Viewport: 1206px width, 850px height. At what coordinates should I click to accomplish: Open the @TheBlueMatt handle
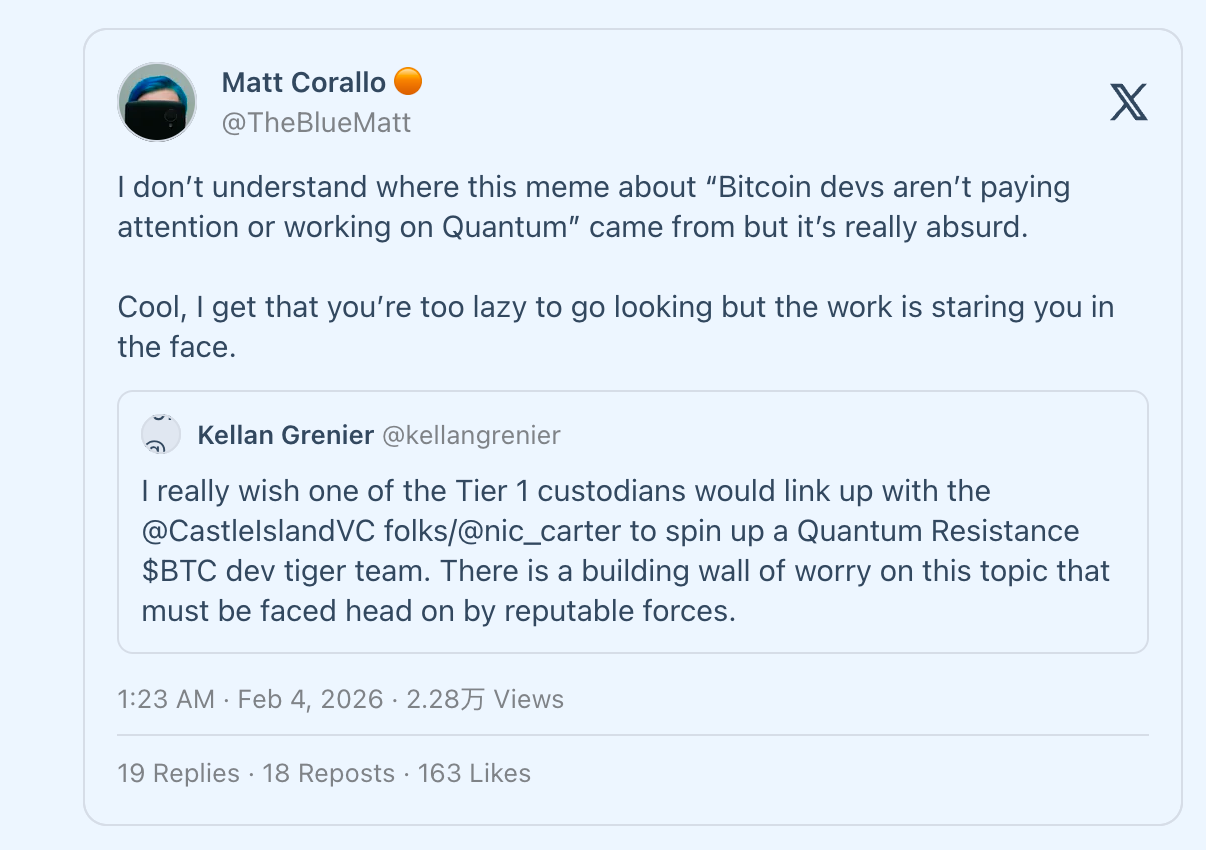pos(316,123)
